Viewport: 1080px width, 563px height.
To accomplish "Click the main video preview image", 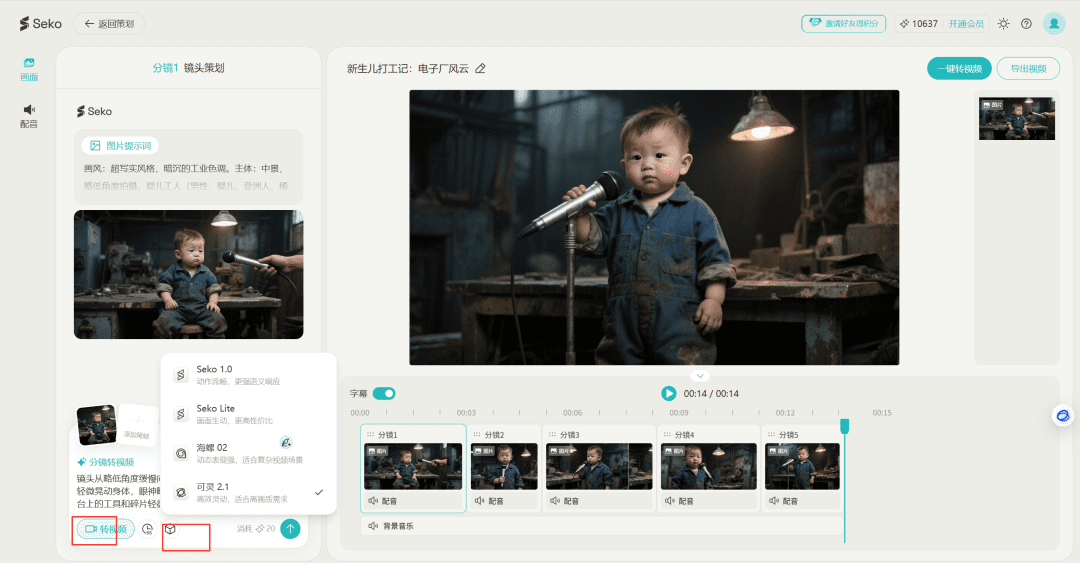I will 654,227.
